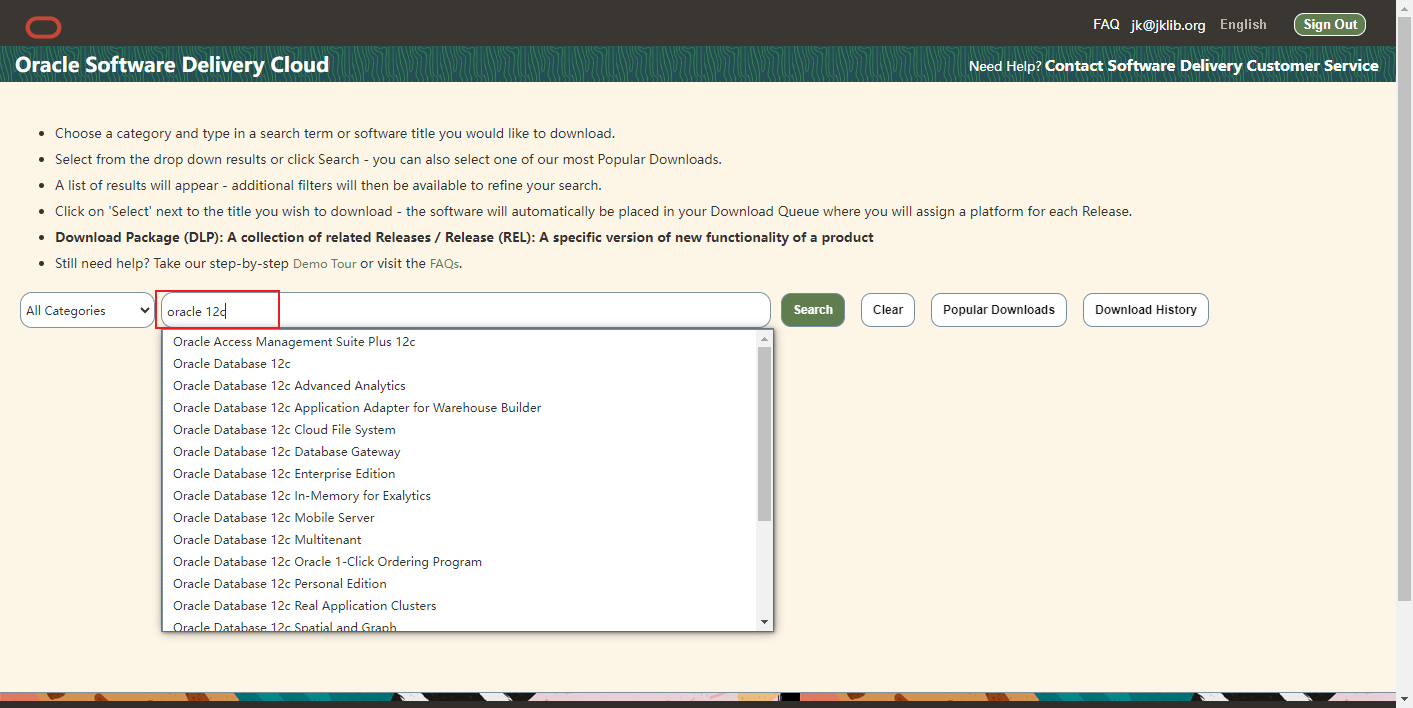
Task: Click Contact Software Delivery Customer Service
Action: 1211,66
